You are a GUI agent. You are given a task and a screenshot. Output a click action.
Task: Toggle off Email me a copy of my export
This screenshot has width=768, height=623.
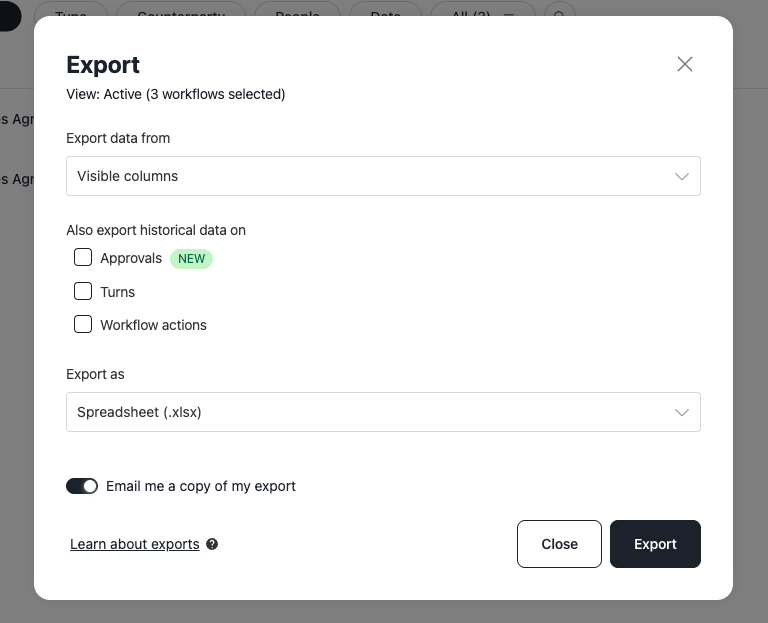pos(82,486)
